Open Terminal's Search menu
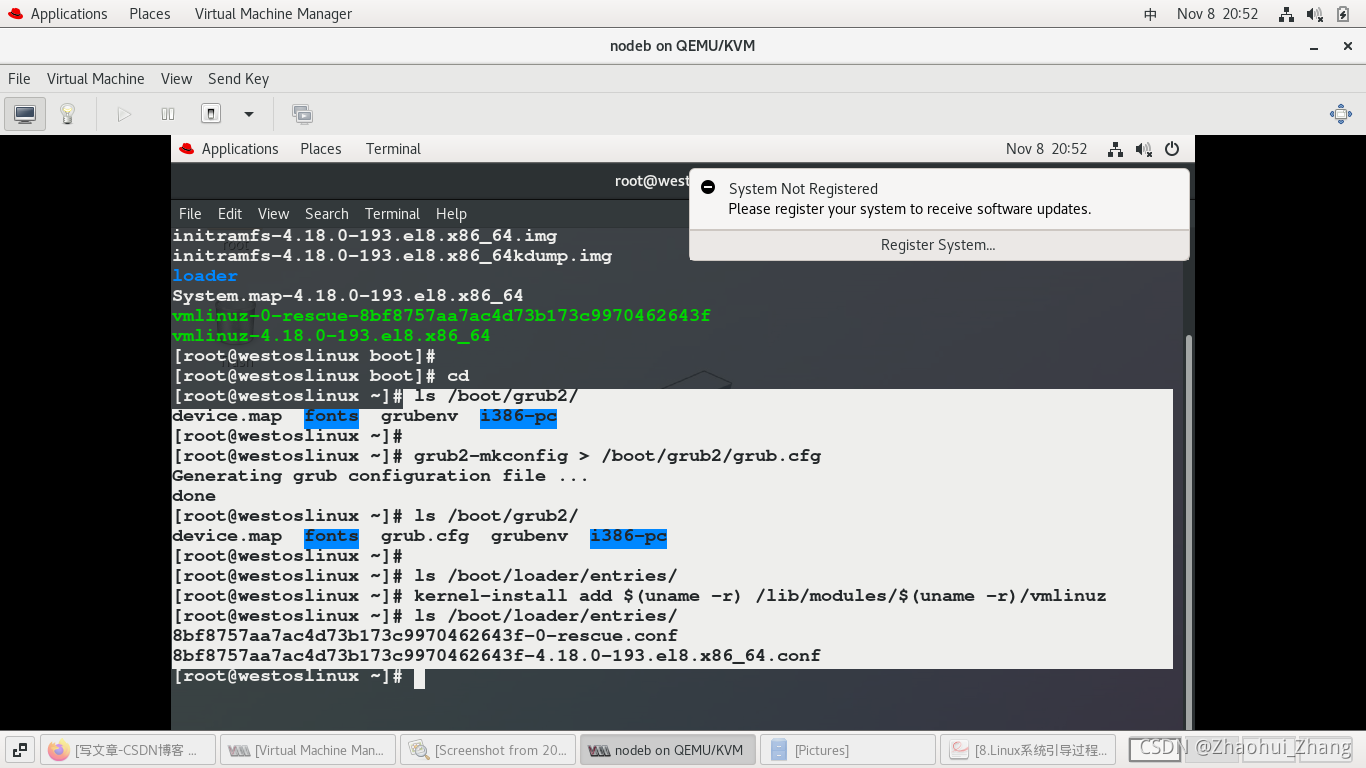Screen dimensions: 1366x768 tap(326, 213)
